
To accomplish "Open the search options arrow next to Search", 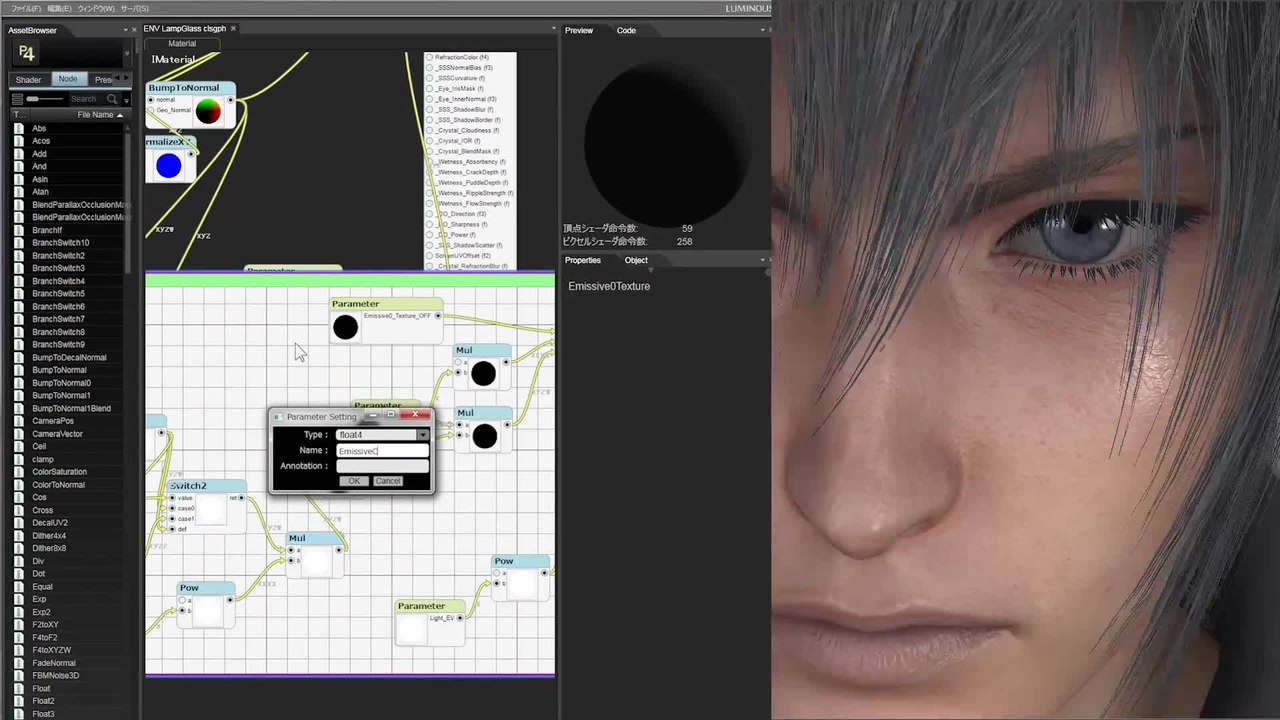I will [125, 99].
